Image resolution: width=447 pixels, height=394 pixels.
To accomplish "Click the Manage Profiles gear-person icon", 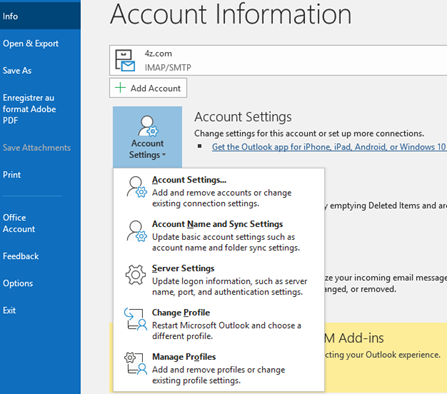I will coord(135,363).
